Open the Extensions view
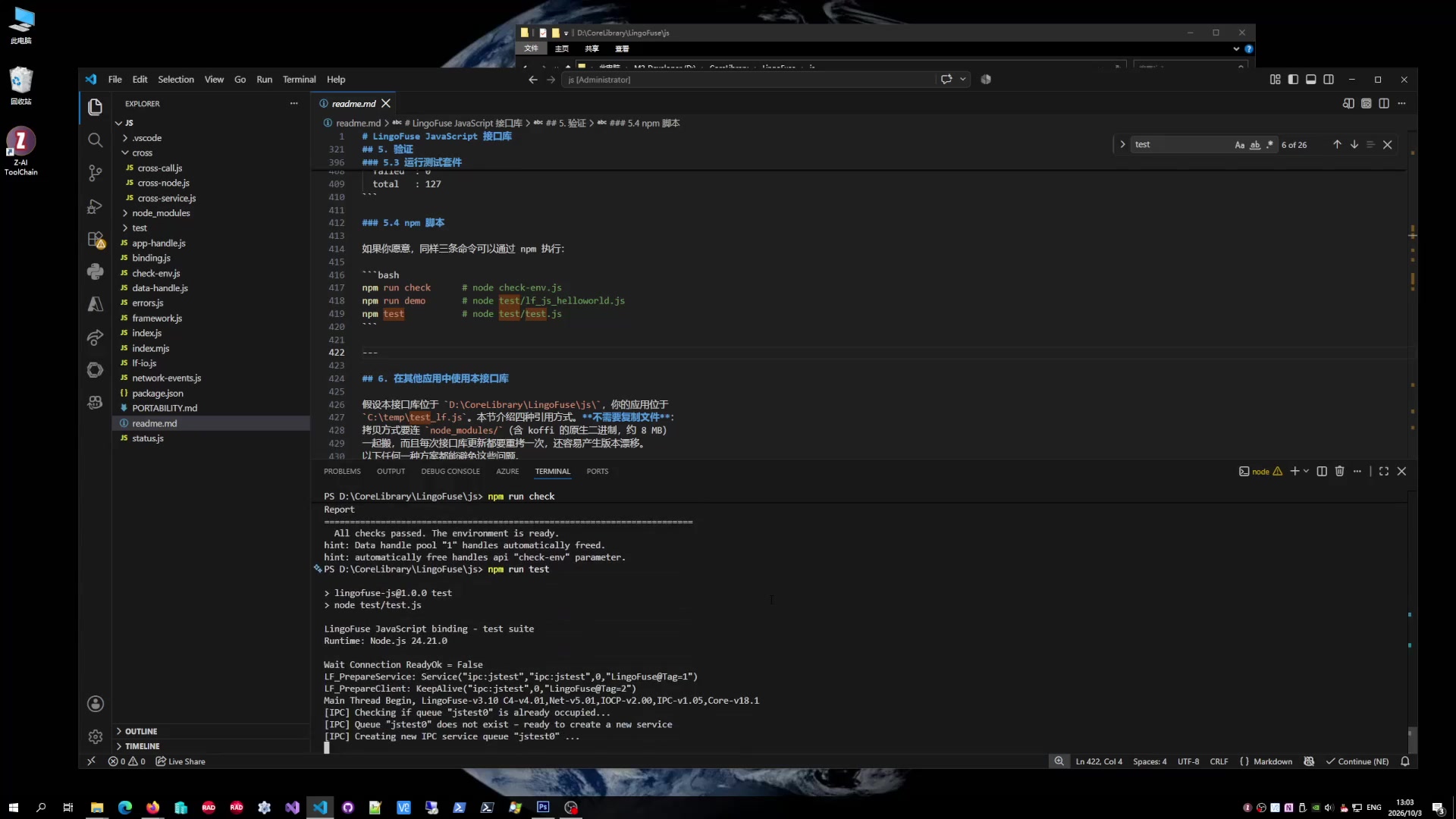Image resolution: width=1456 pixels, height=819 pixels. [x=95, y=239]
